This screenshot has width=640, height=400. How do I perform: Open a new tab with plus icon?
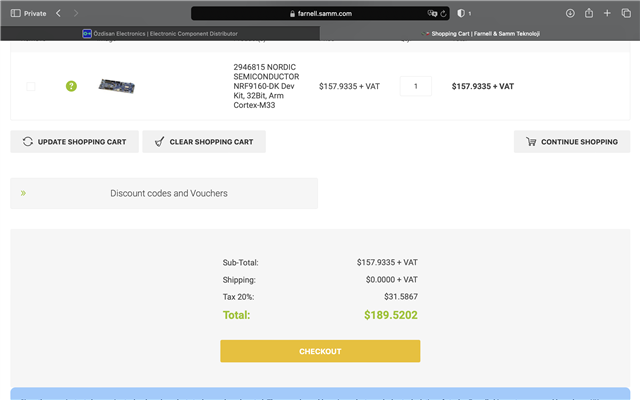[607, 13]
